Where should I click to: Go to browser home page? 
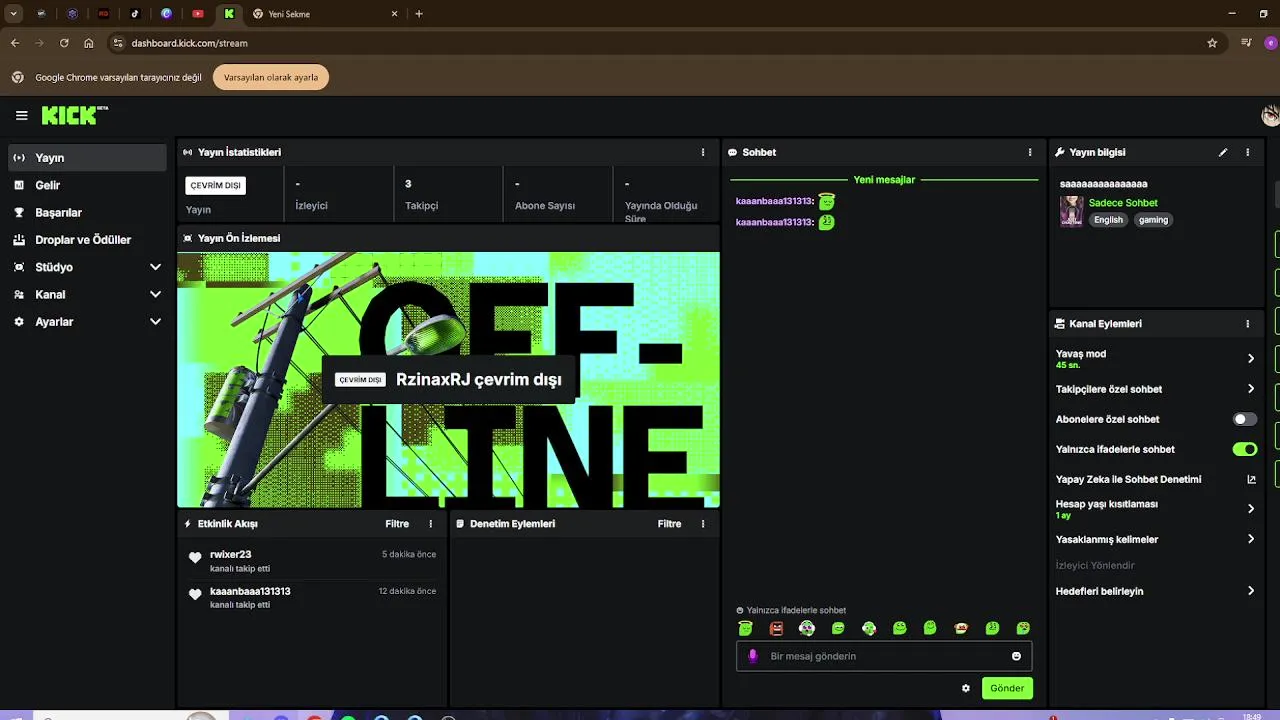(89, 43)
